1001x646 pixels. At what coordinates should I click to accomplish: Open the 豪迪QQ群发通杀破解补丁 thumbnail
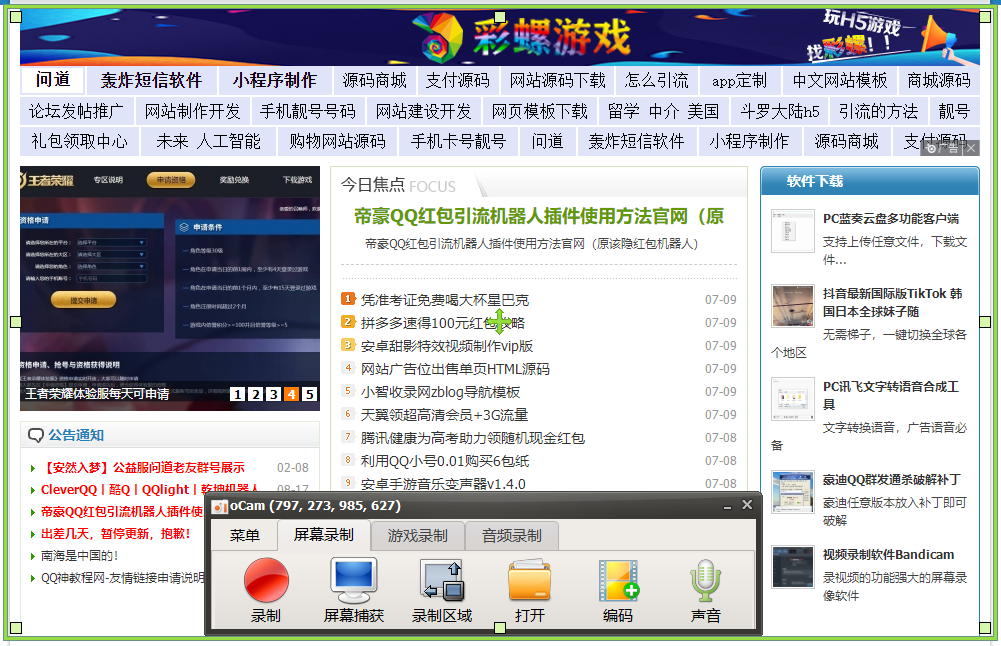click(x=793, y=492)
